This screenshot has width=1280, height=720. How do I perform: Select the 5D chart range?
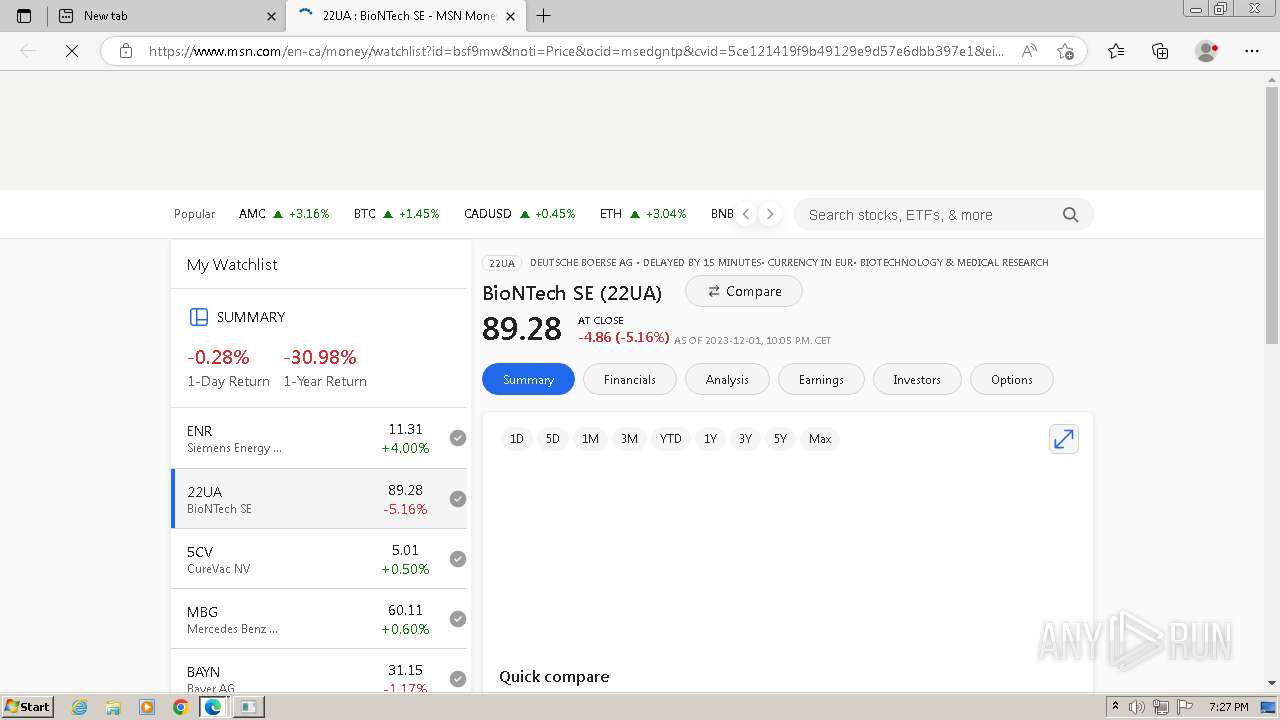(552, 439)
